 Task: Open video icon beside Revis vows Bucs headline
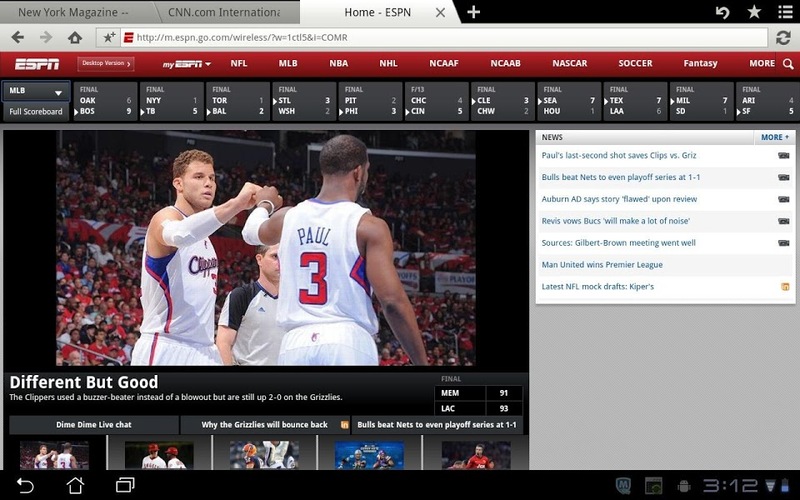click(x=784, y=221)
